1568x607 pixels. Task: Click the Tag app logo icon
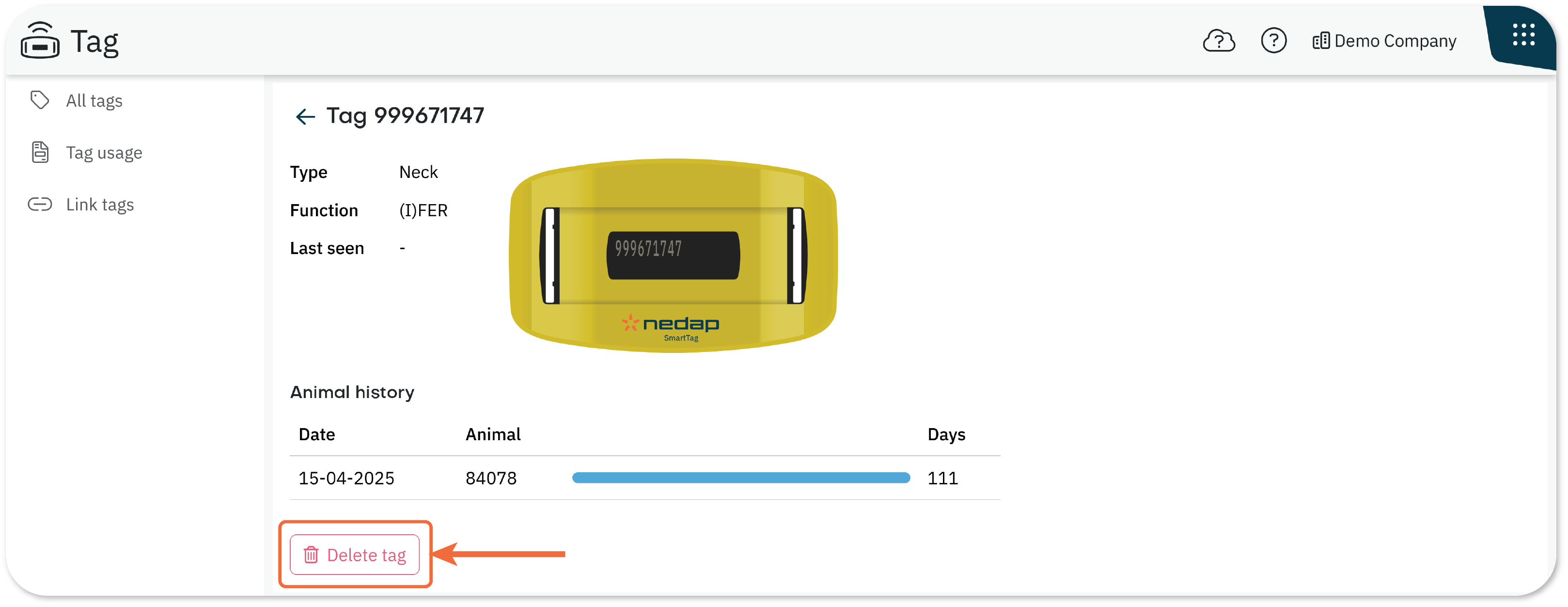tap(40, 40)
